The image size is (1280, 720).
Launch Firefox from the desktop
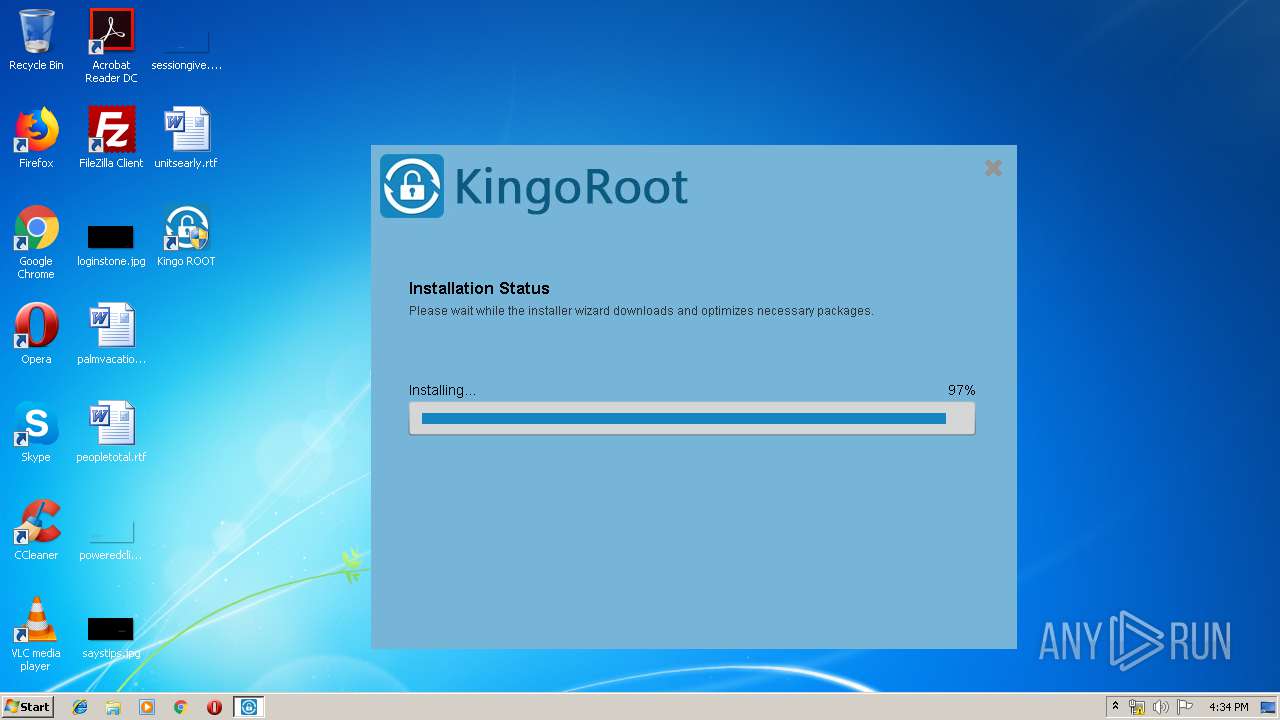coord(36,138)
